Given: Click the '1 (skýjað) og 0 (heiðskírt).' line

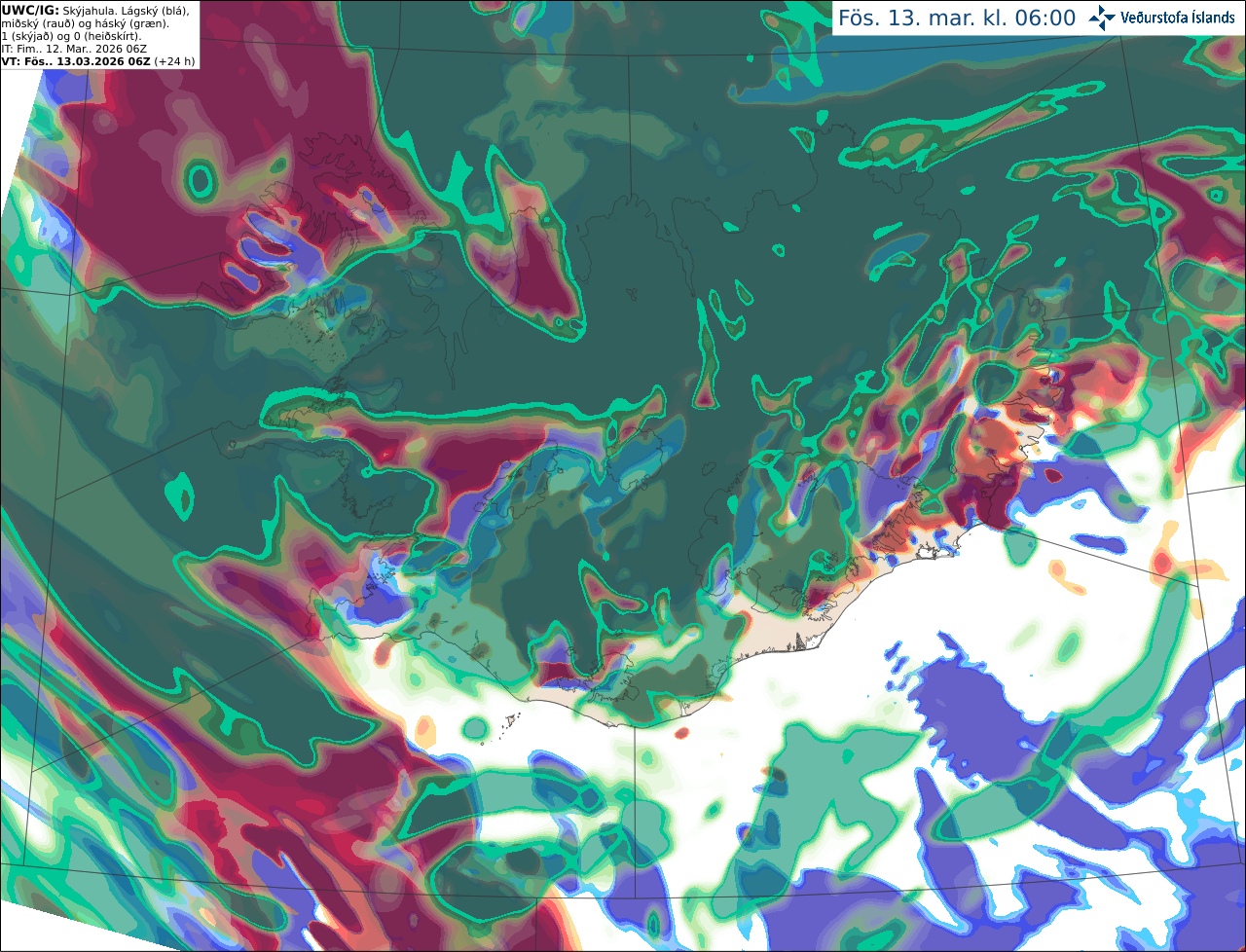Looking at the screenshot, I should 72,36.
